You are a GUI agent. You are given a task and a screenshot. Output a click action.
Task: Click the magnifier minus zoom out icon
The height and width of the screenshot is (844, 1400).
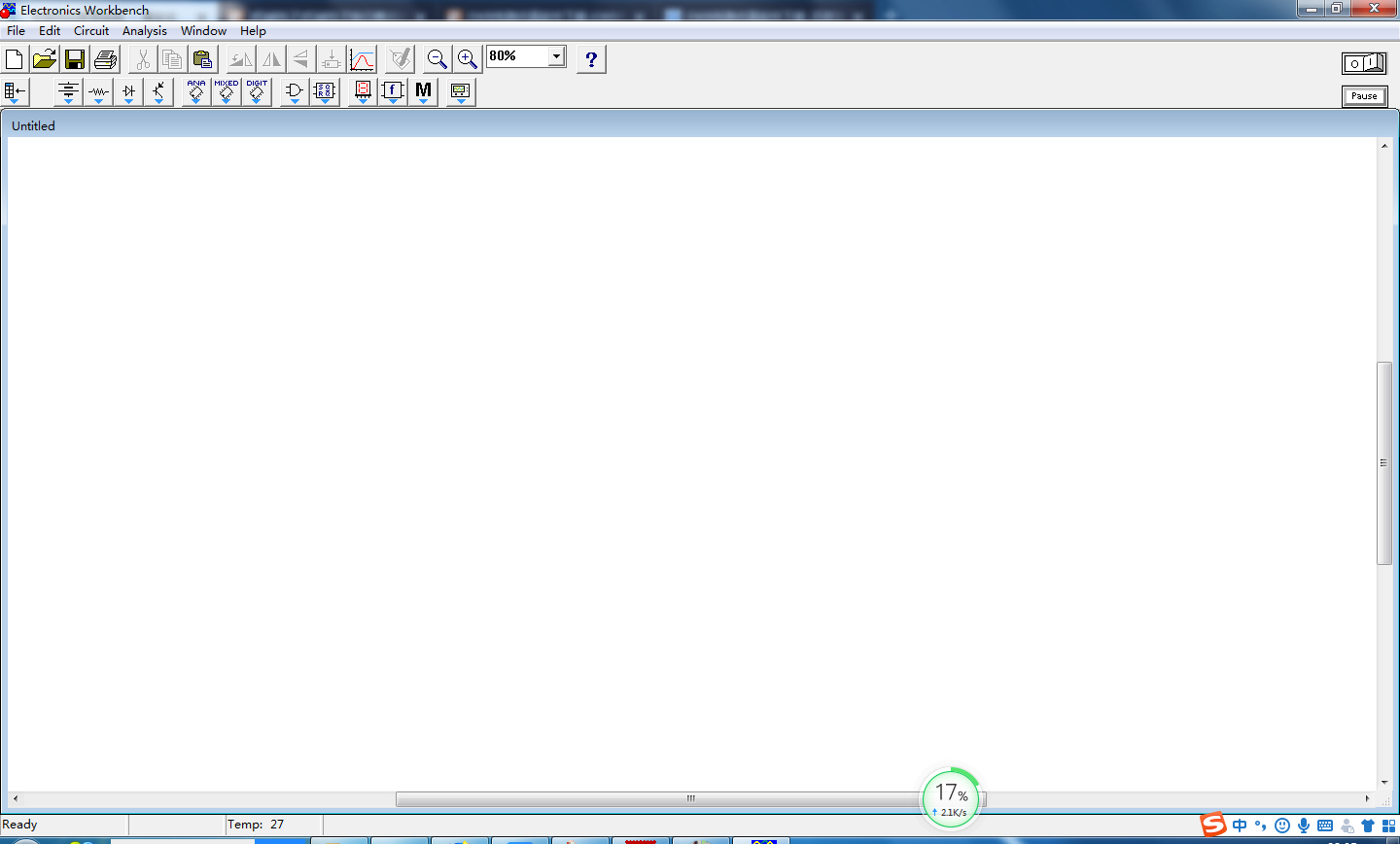pos(437,59)
